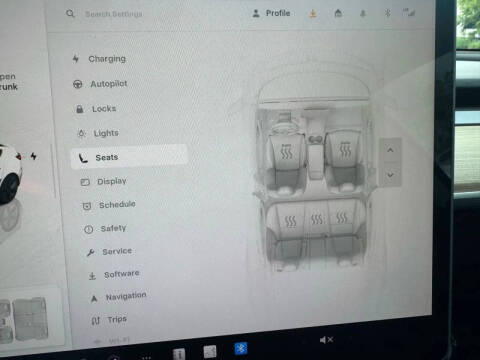This screenshot has width=480, height=360.
Task: Open notifications via the bell icon
Action: point(363,13)
